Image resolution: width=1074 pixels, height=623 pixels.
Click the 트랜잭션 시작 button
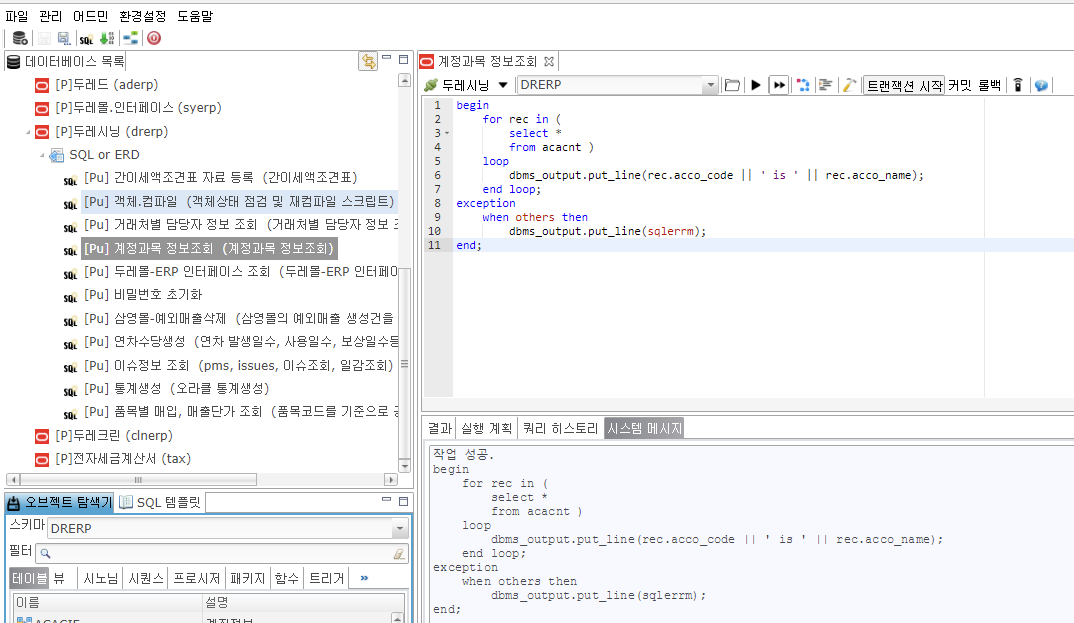[x=904, y=85]
